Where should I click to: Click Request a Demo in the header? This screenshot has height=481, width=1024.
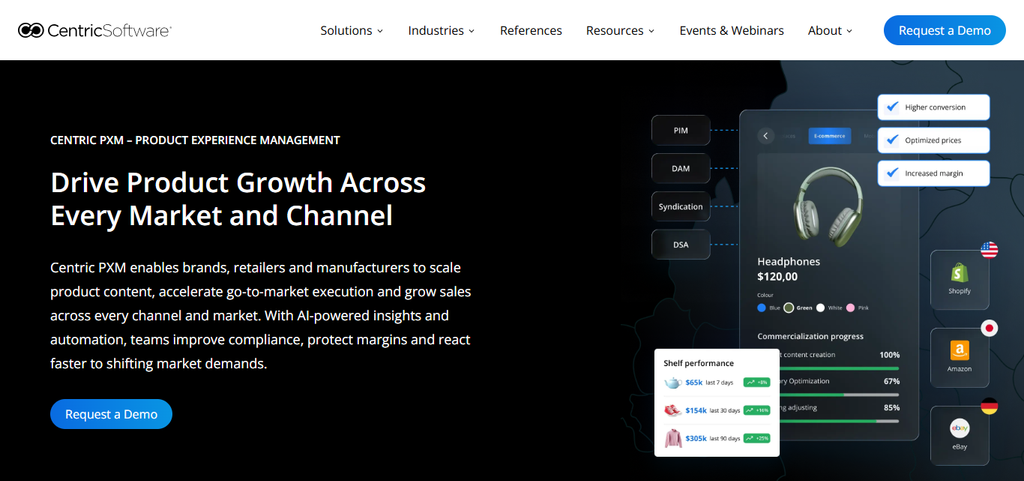944,30
